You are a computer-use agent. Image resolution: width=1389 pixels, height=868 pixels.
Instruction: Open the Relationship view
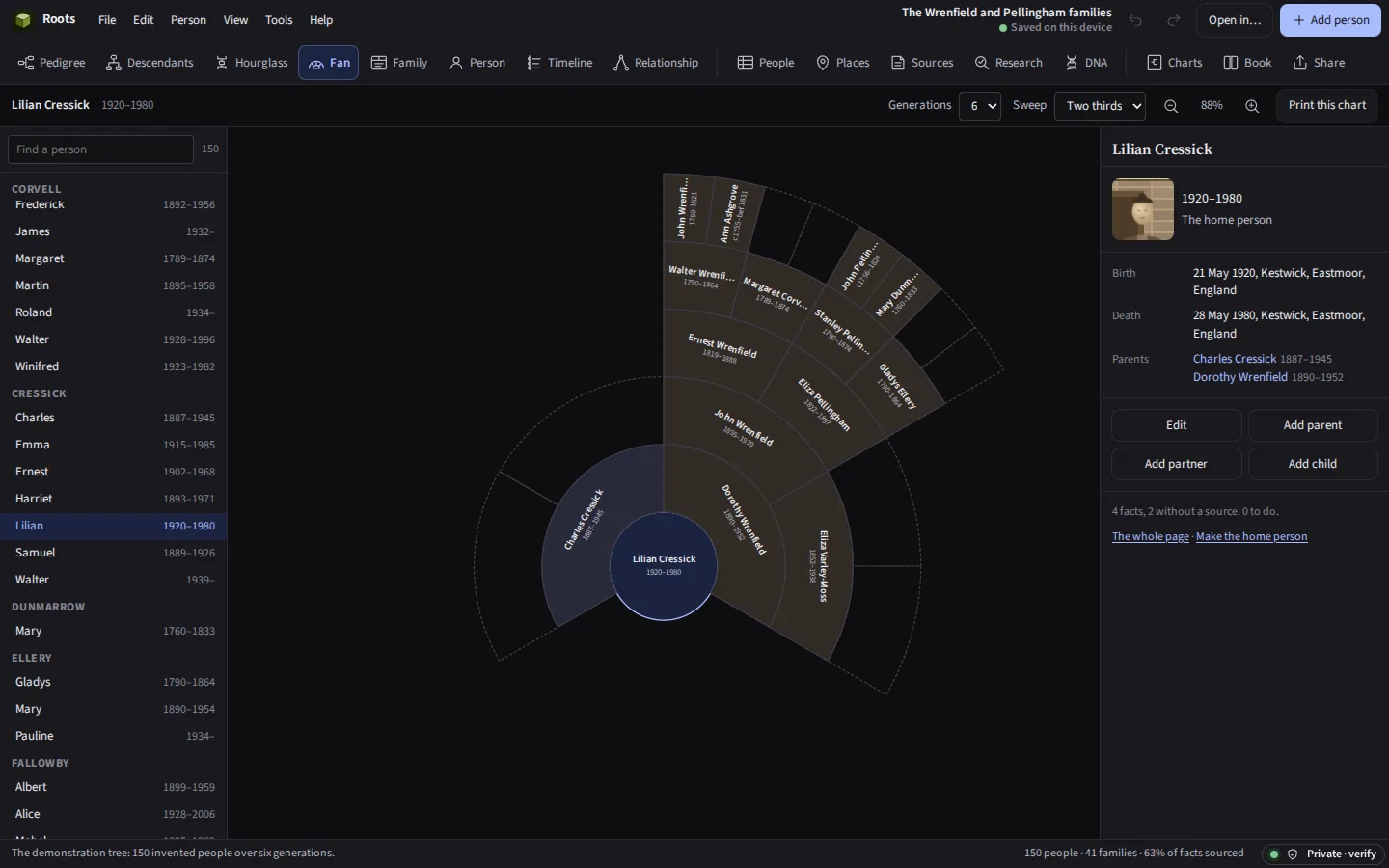pyautogui.click(x=656, y=63)
